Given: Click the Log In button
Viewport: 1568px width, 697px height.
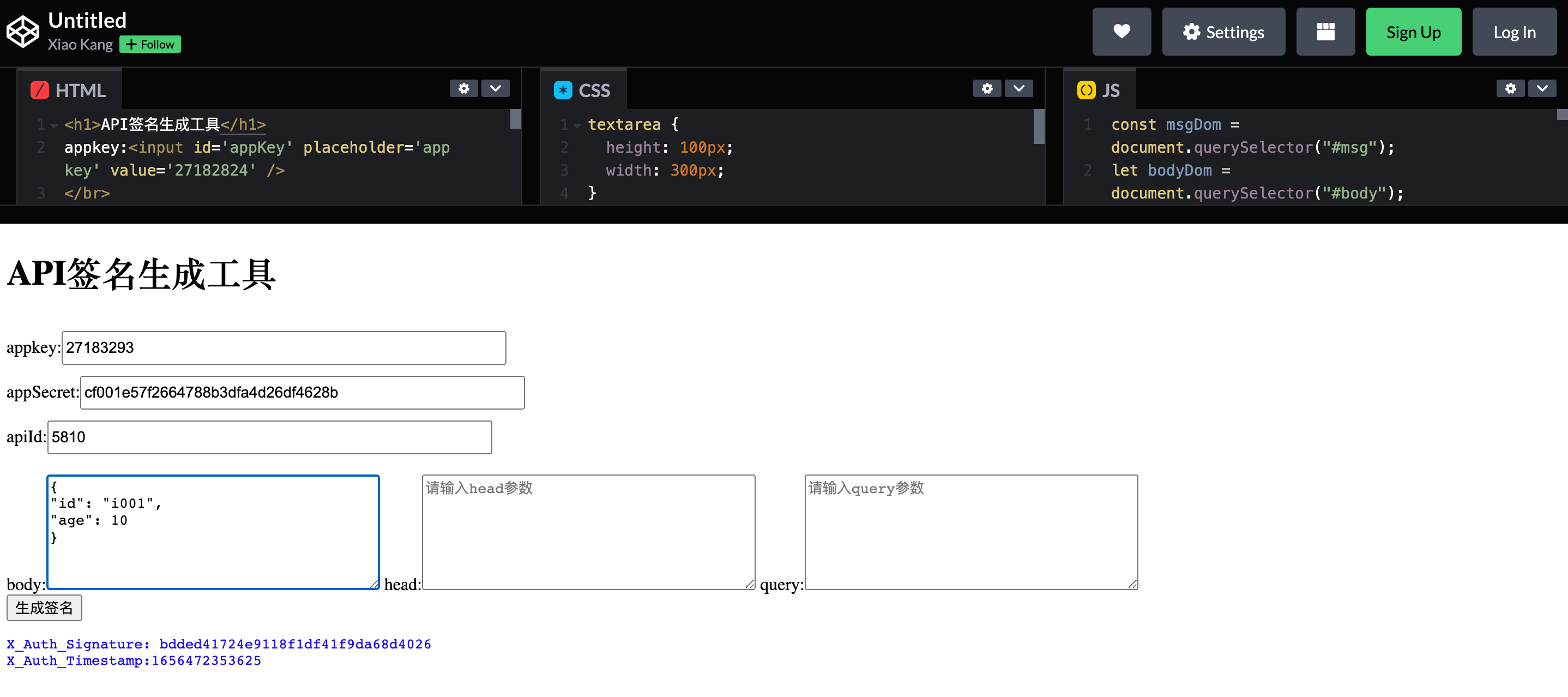Looking at the screenshot, I should pyautogui.click(x=1514, y=32).
